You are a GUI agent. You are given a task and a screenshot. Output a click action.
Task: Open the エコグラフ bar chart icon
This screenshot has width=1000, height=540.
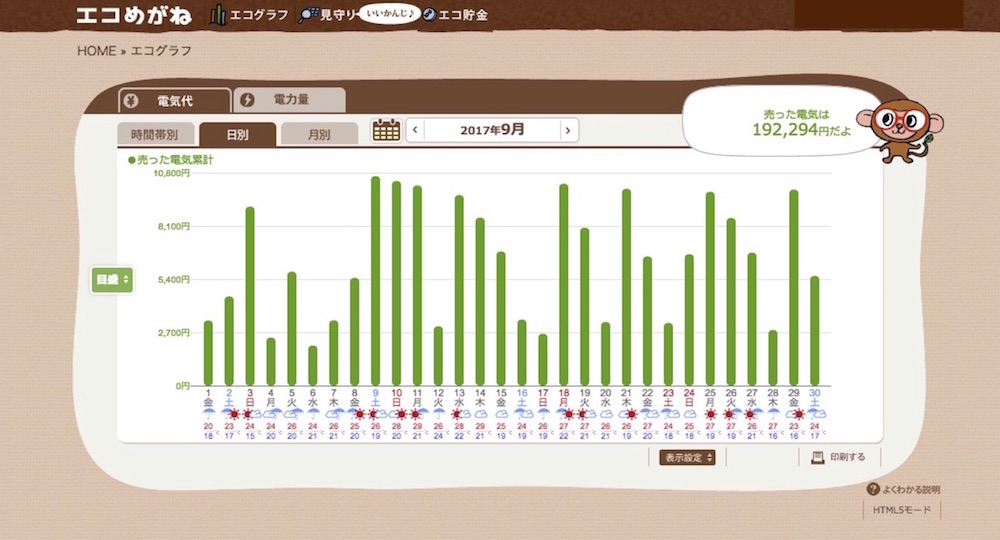(218, 15)
